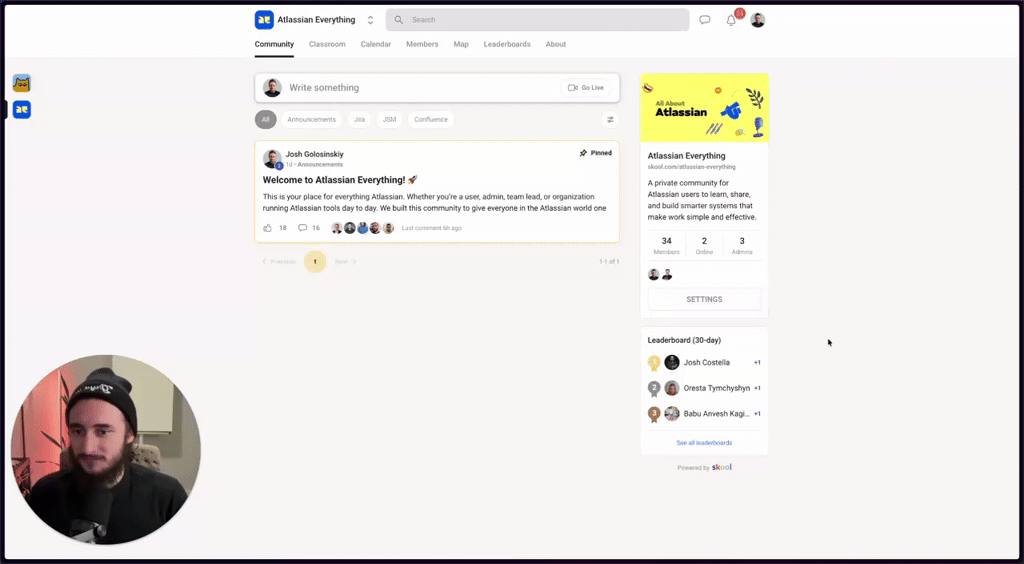Filter posts by JSM
This screenshot has width=1024, height=564.
pyautogui.click(x=389, y=119)
